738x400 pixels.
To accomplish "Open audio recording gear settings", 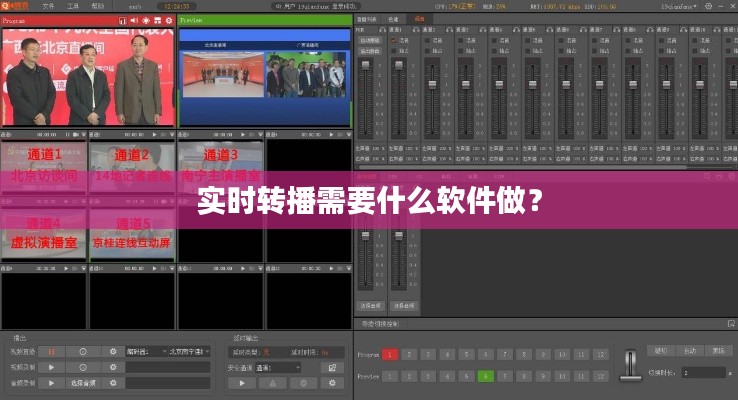I will click(x=113, y=383).
